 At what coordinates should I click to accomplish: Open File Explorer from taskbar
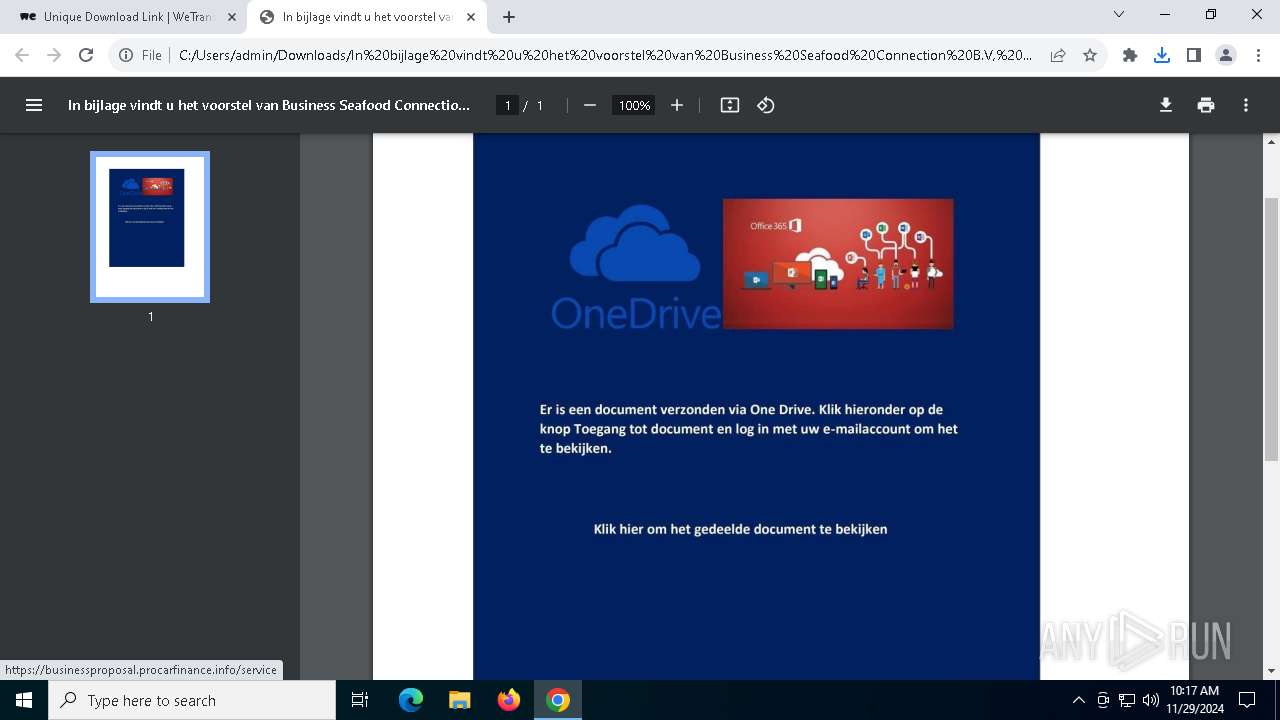(x=460, y=700)
